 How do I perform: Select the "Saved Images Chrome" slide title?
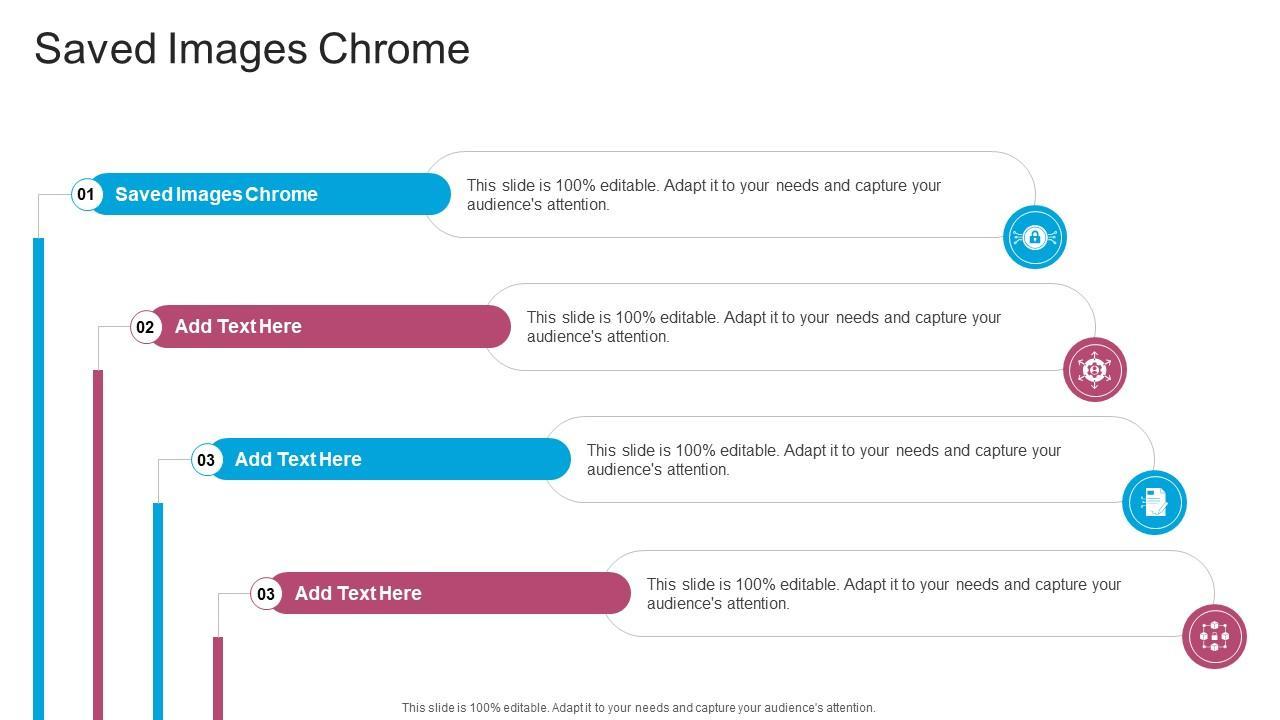252,49
